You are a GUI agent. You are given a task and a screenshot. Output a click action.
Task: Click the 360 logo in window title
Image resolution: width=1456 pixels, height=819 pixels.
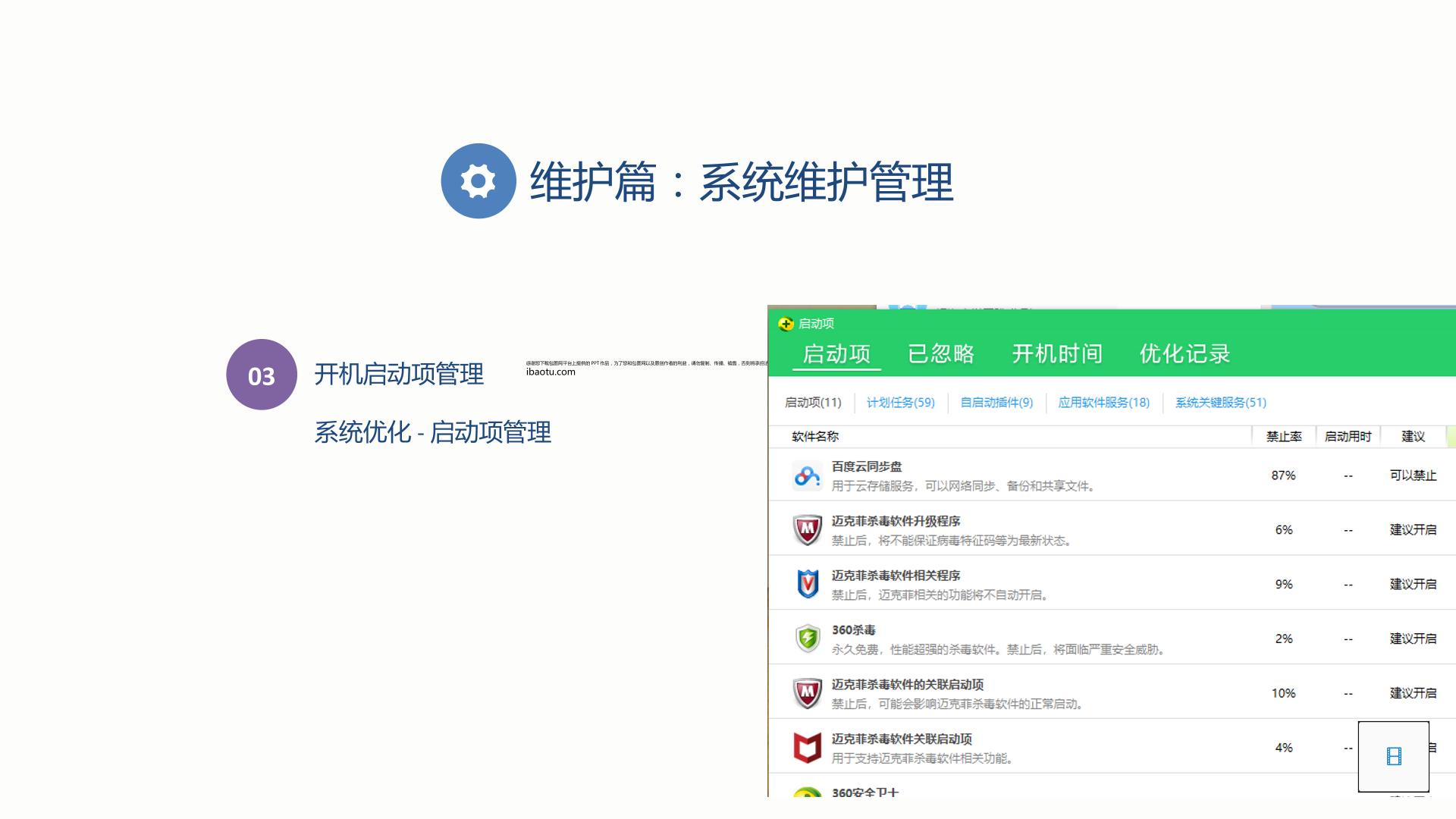point(786,324)
